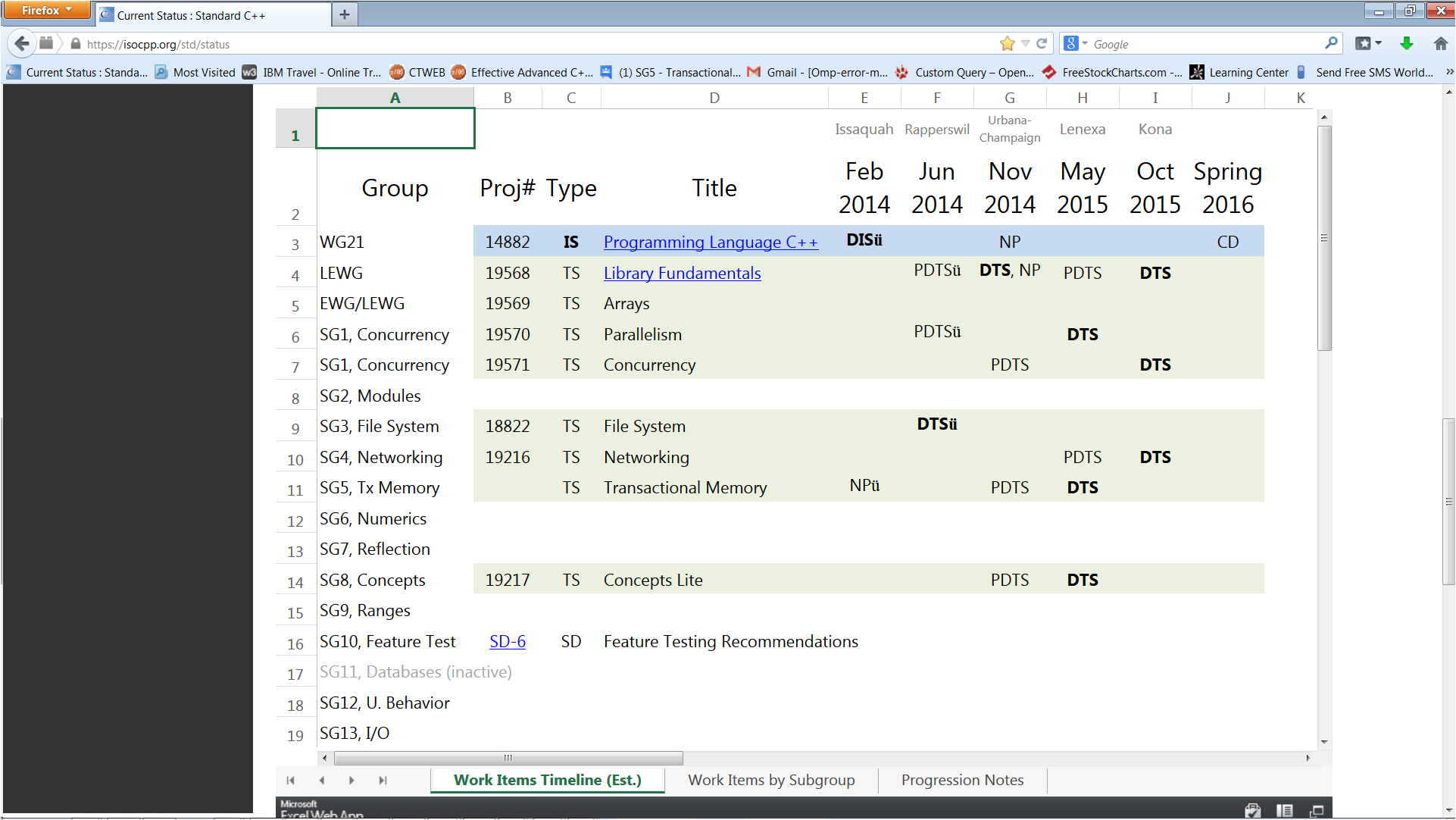Open the Gmail bookmark

pyautogui.click(x=817, y=72)
